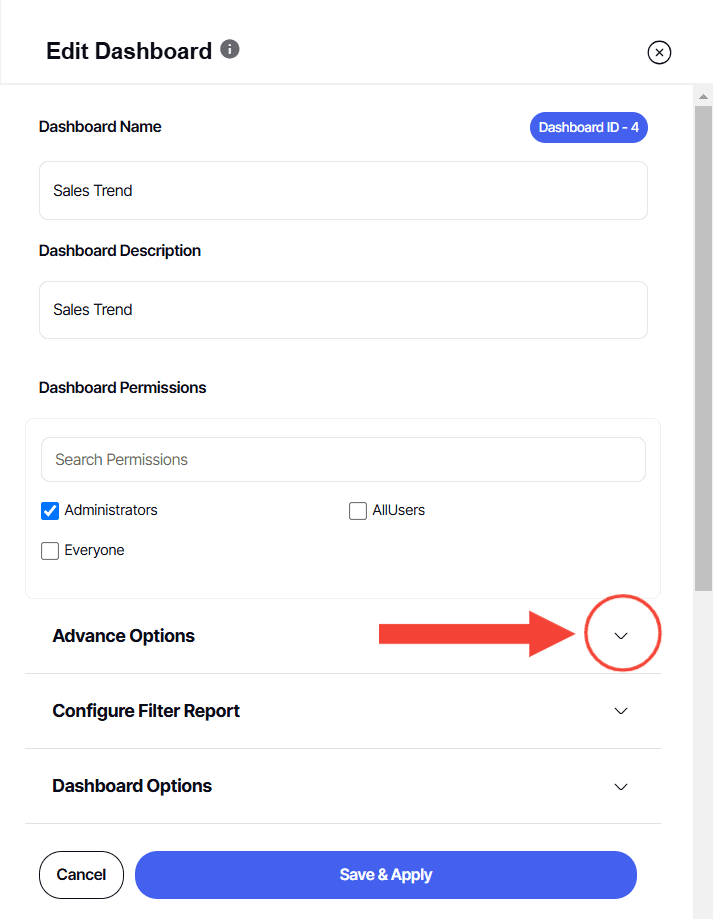Select the Dashboard Permissions heading
Screen dimensions: 713x919
pos(122,387)
